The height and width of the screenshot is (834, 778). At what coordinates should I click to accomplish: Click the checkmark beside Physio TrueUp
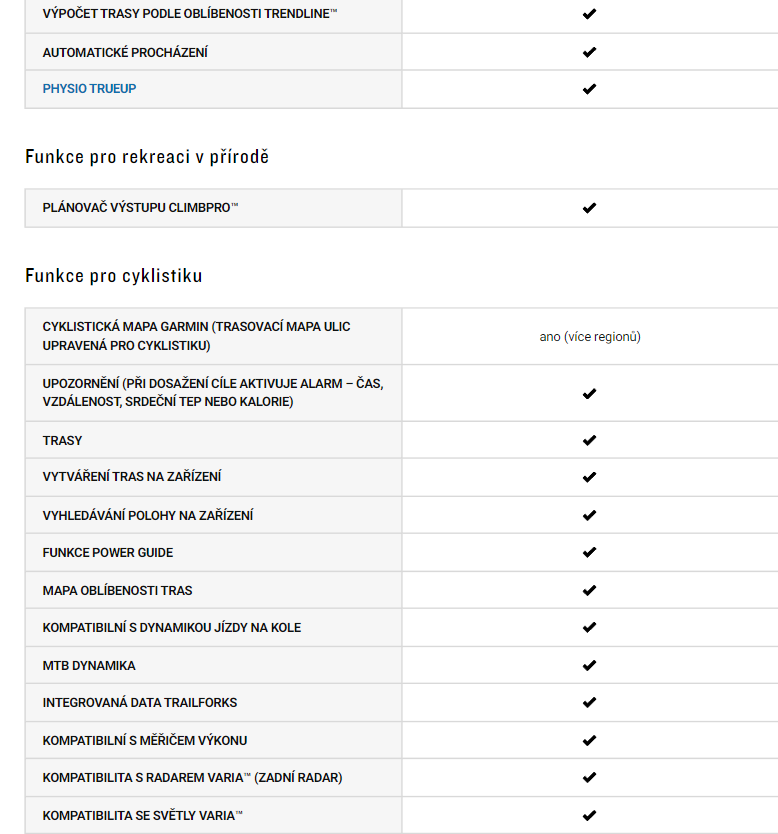coord(589,89)
